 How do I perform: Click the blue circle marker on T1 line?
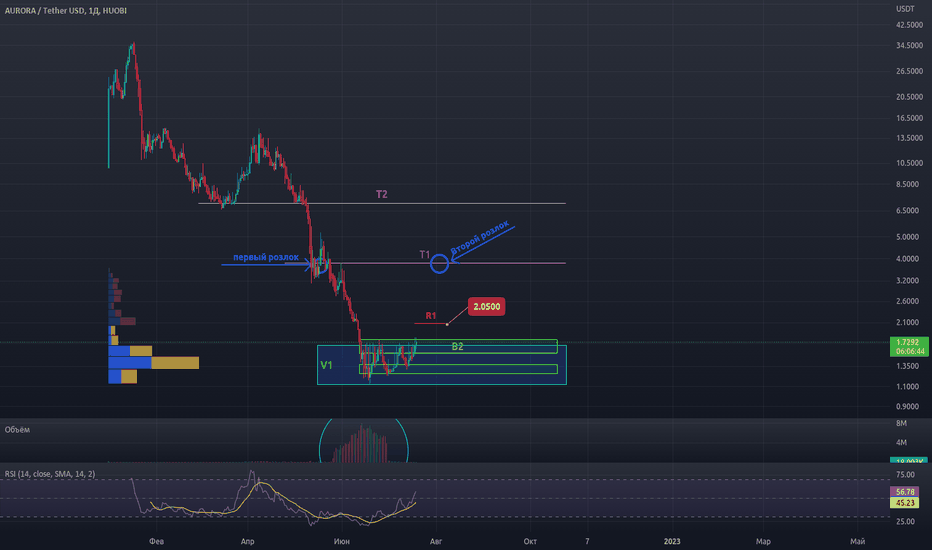(439, 263)
